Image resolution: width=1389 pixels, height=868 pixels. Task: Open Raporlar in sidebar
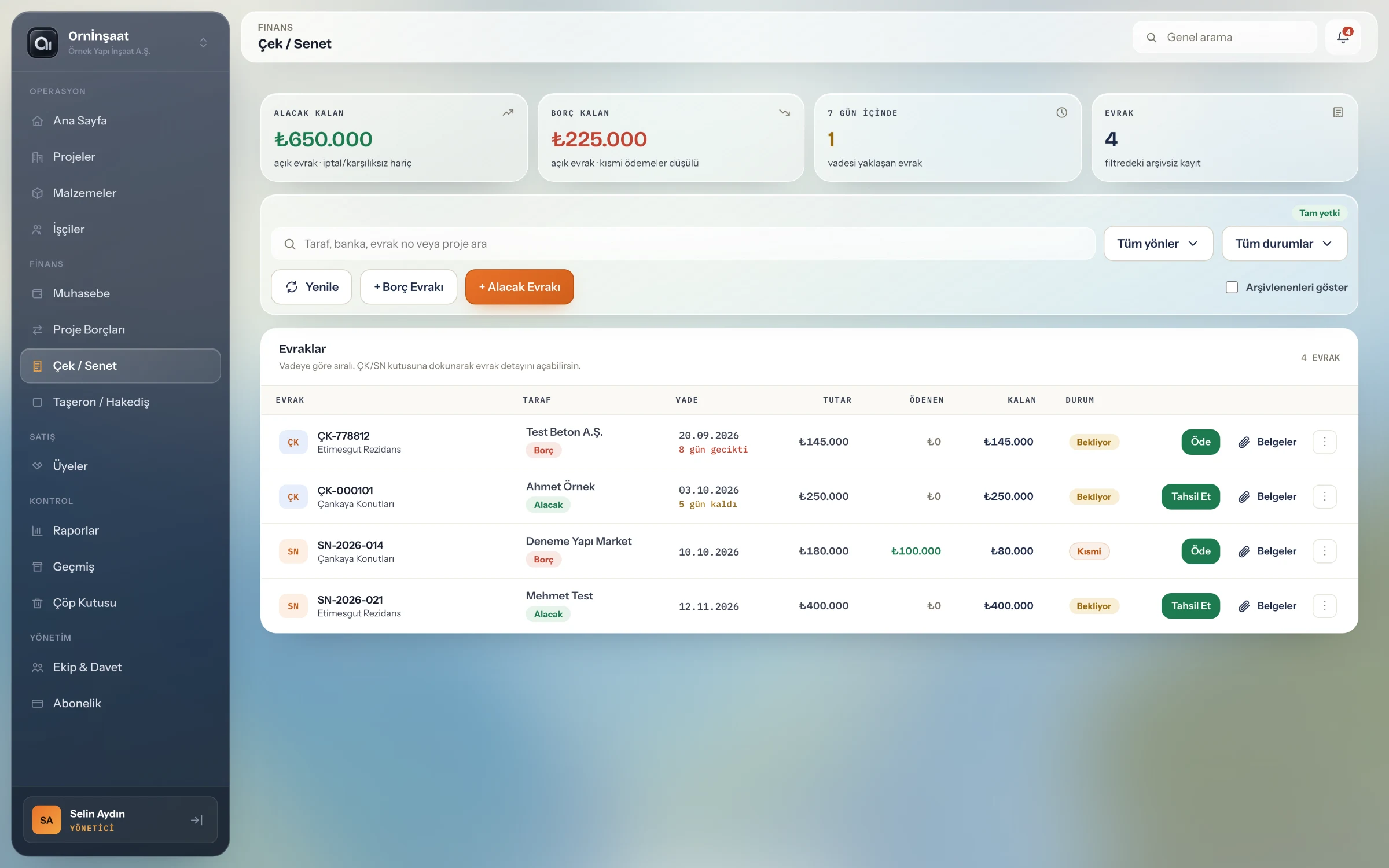tap(120, 531)
